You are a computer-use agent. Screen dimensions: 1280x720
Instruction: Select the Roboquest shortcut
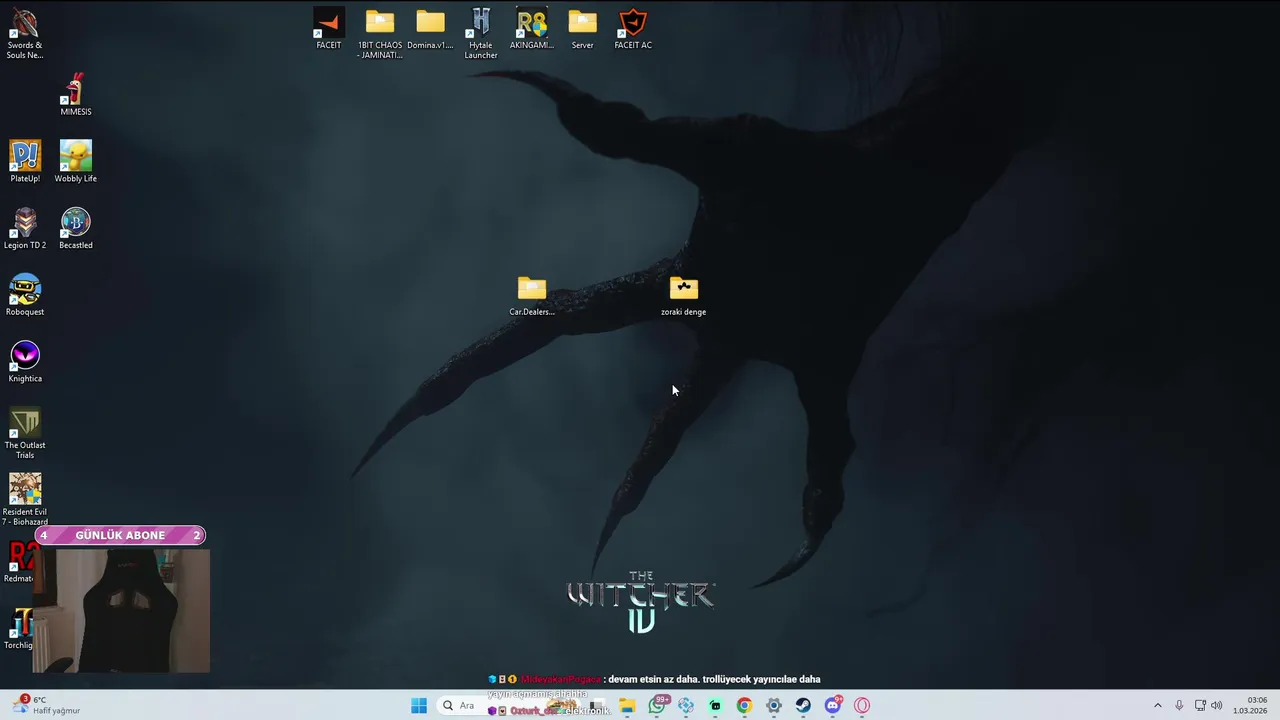(25, 295)
